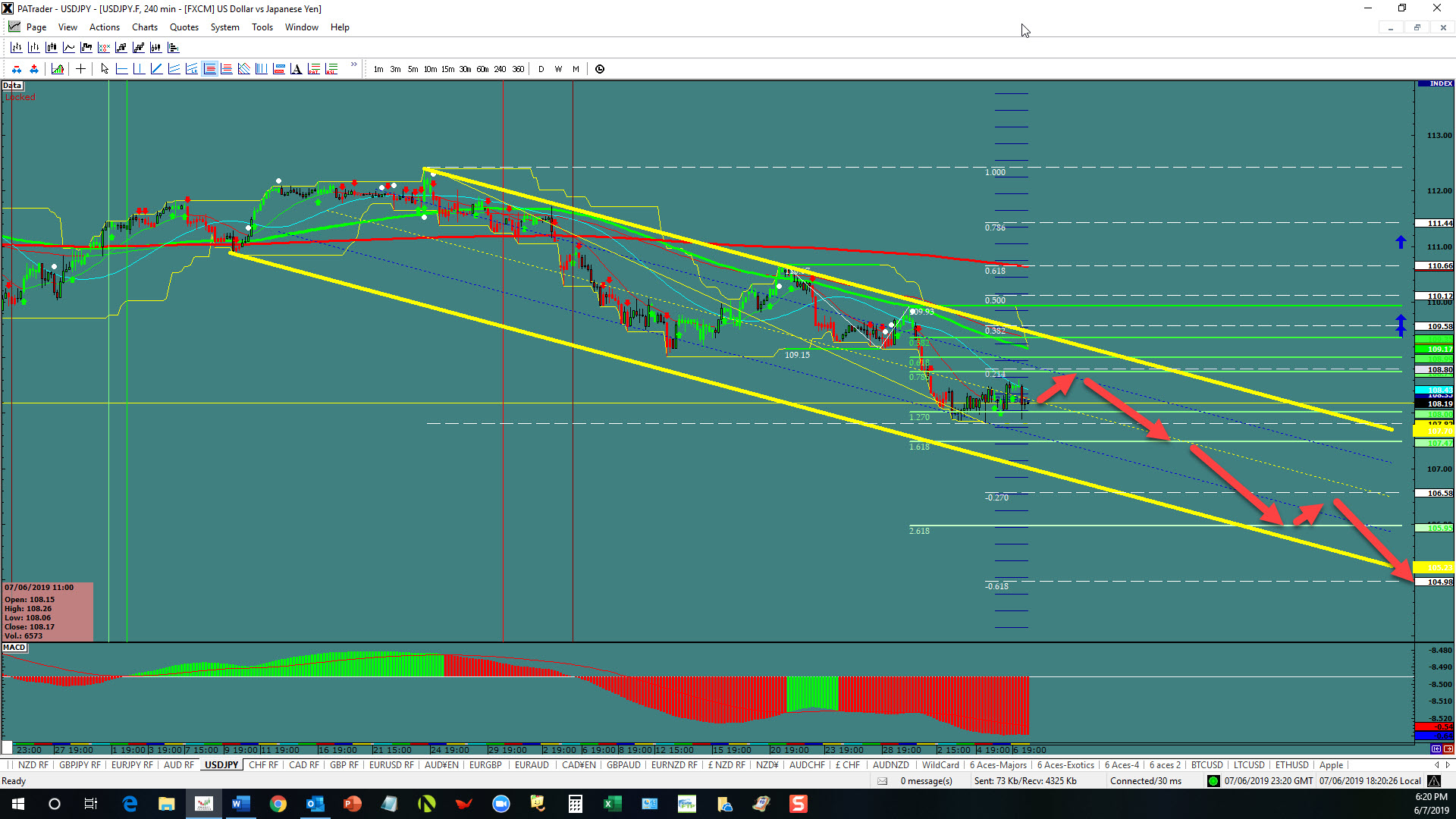This screenshot has width=1456, height=819.
Task: Choose the linear regression LR tool
Action: pyautogui.click(x=191, y=69)
